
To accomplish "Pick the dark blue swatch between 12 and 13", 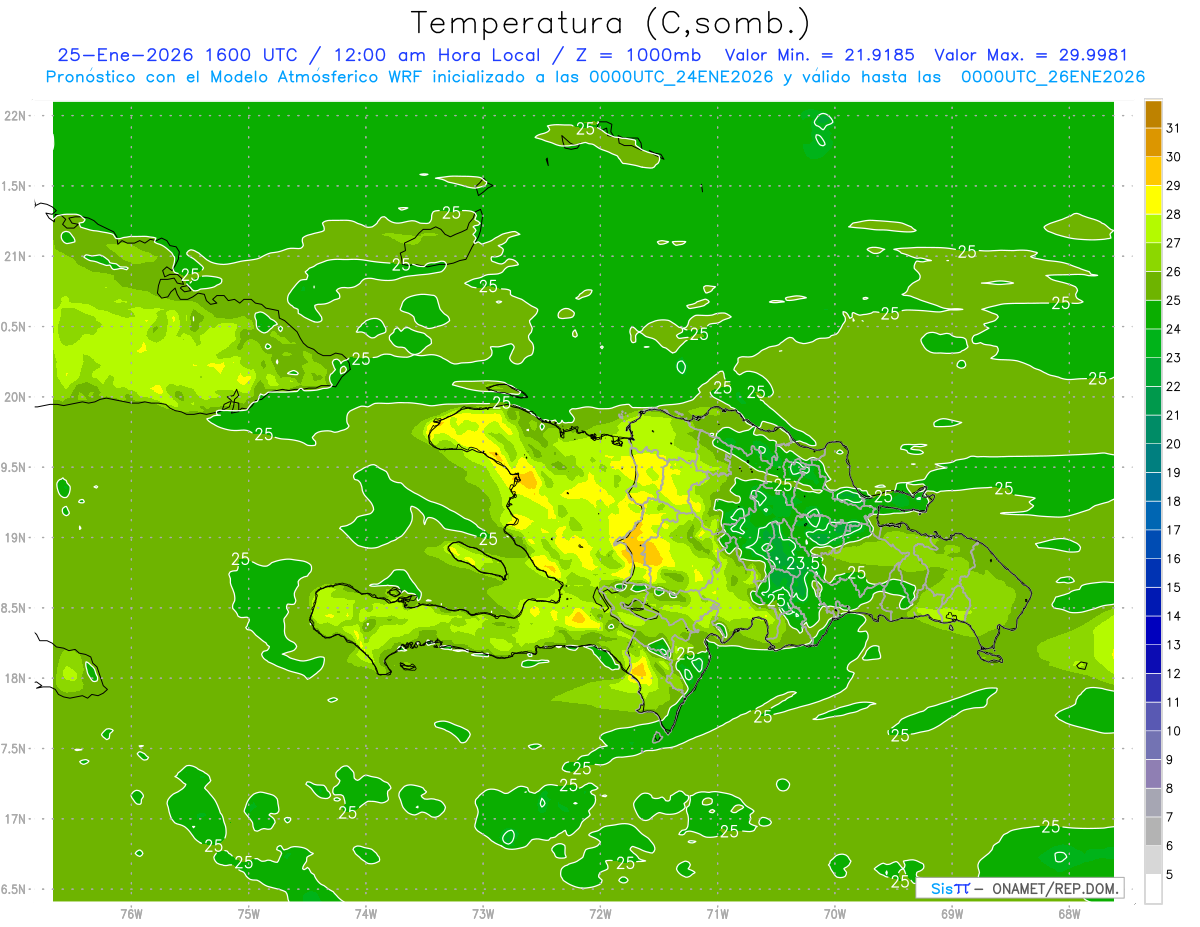I will (x=1153, y=659).
